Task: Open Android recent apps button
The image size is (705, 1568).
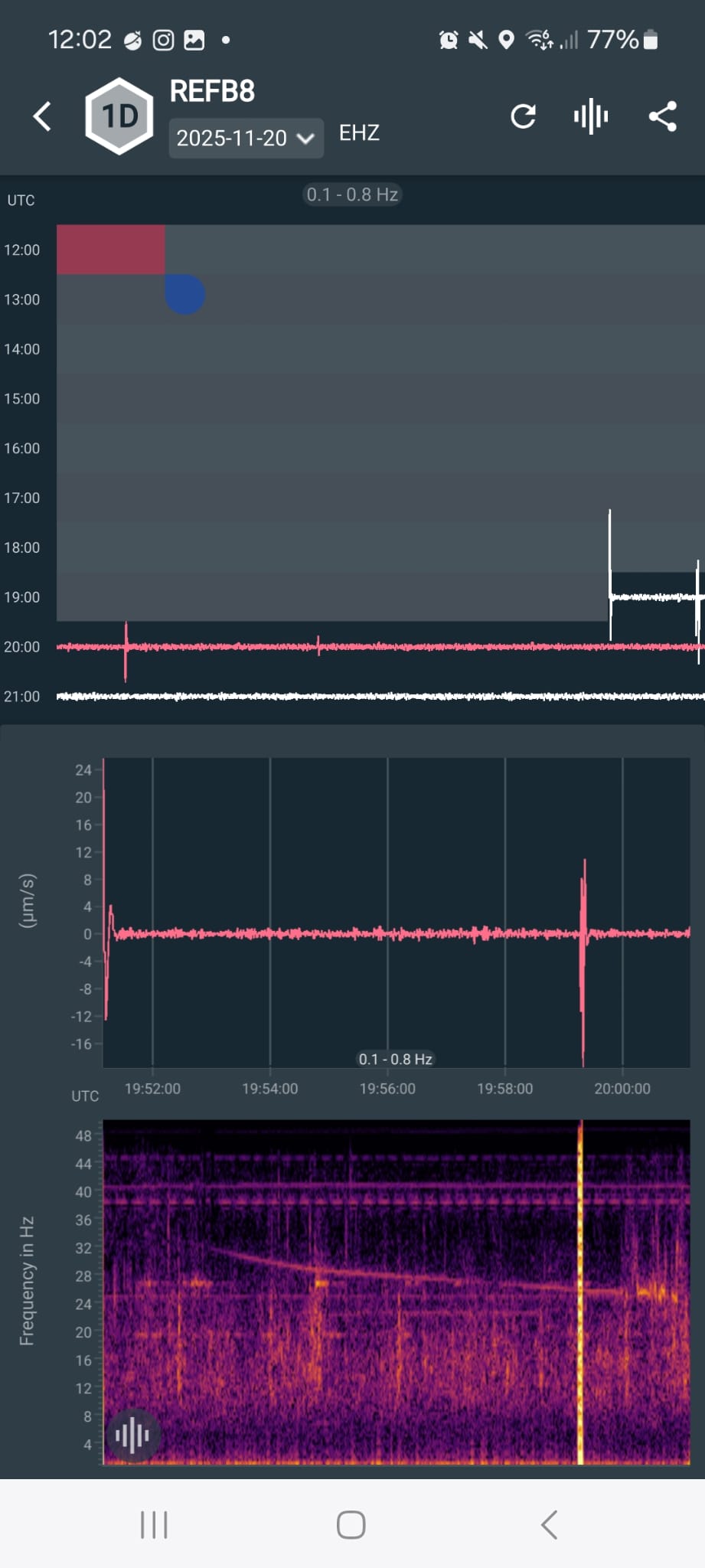Action: pos(154,1524)
